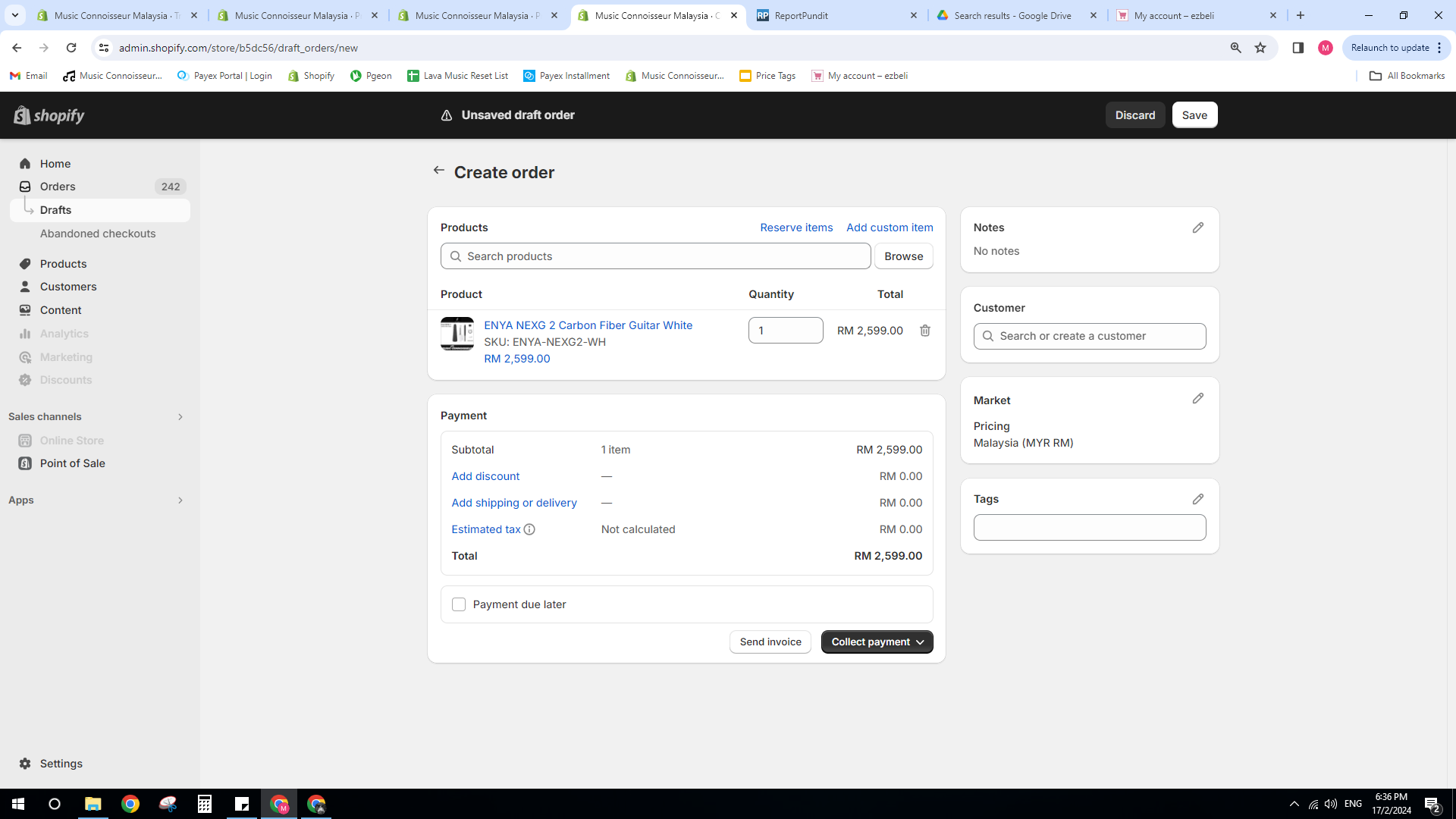1456x819 pixels.
Task: Open Home in the sidebar
Action: [55, 164]
